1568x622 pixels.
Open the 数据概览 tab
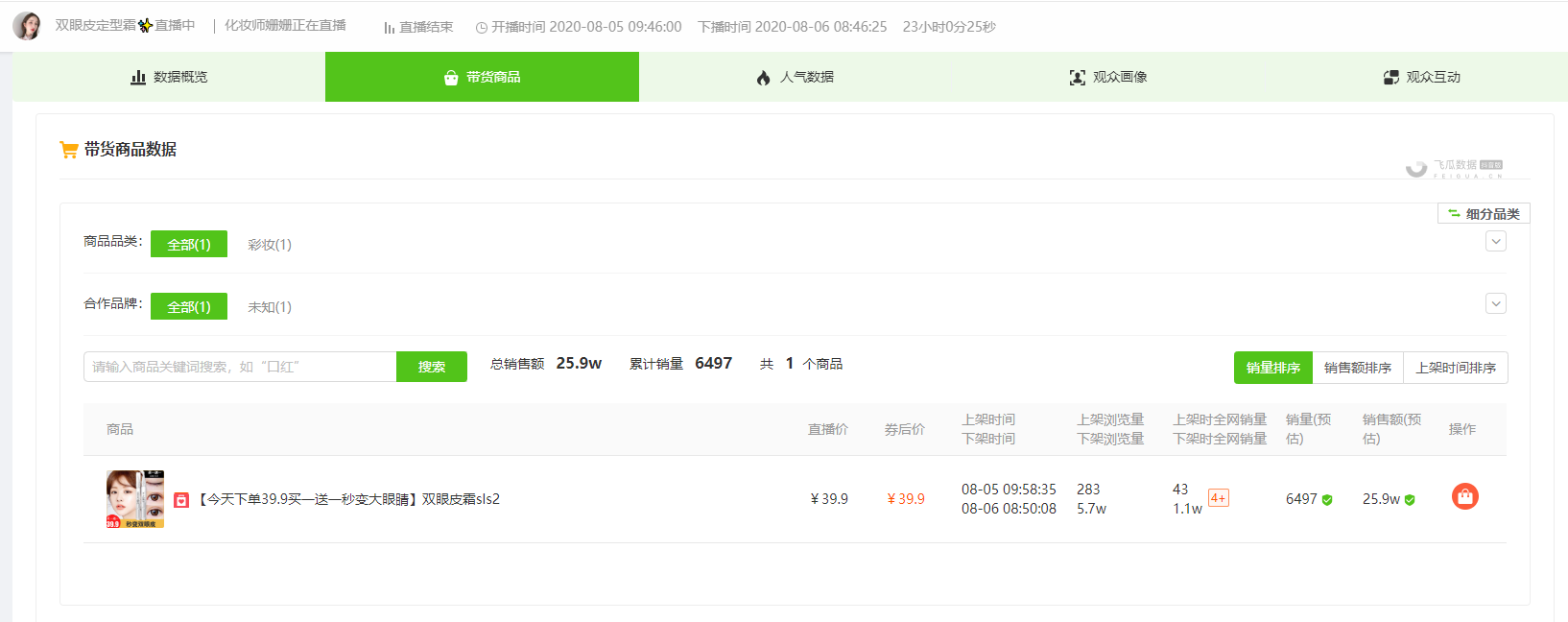point(169,77)
